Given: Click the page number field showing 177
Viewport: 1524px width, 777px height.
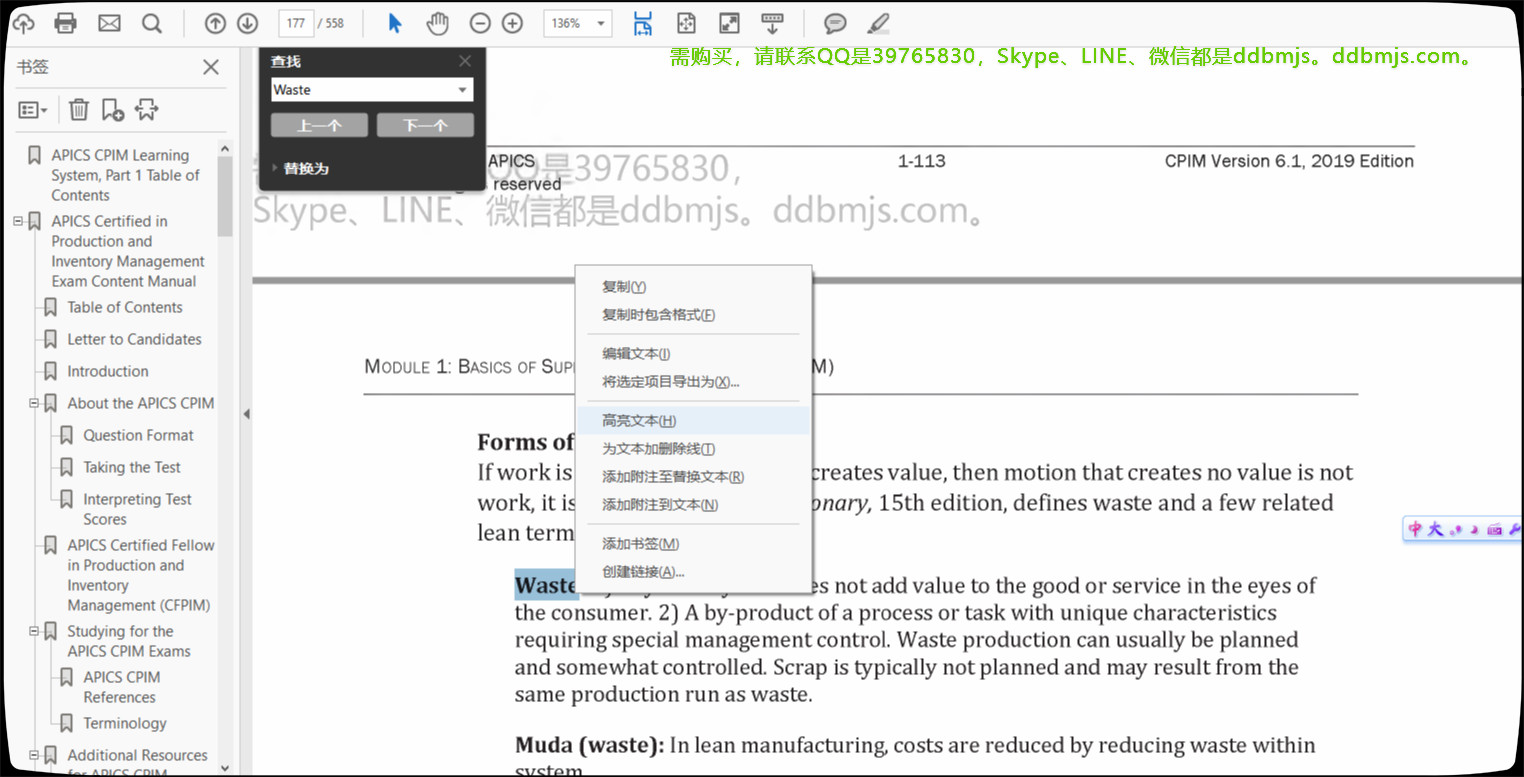Looking at the screenshot, I should [x=295, y=23].
